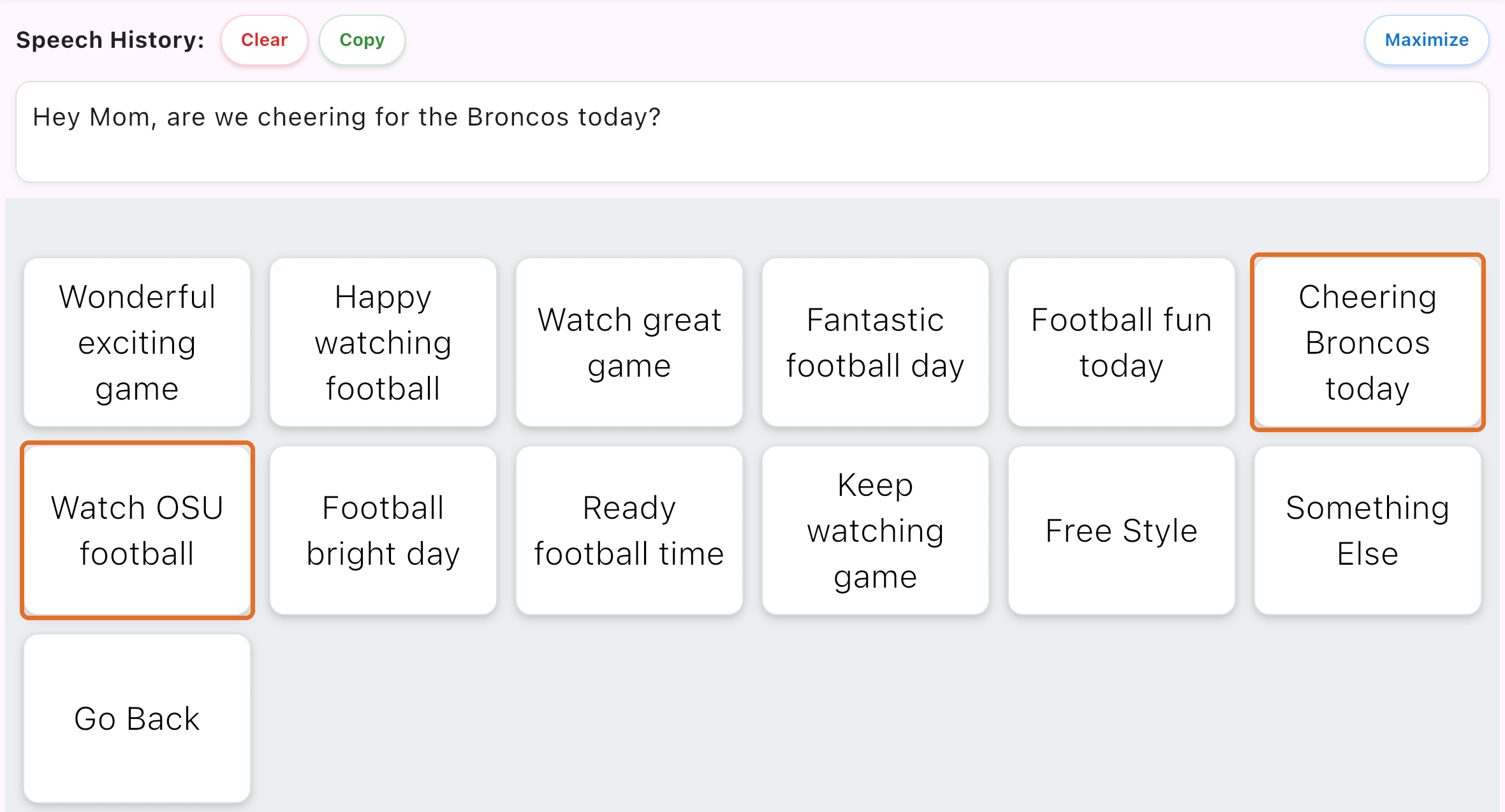This screenshot has width=1505, height=812.
Task: Select the 'Watch great game' phrase
Action: (x=629, y=342)
